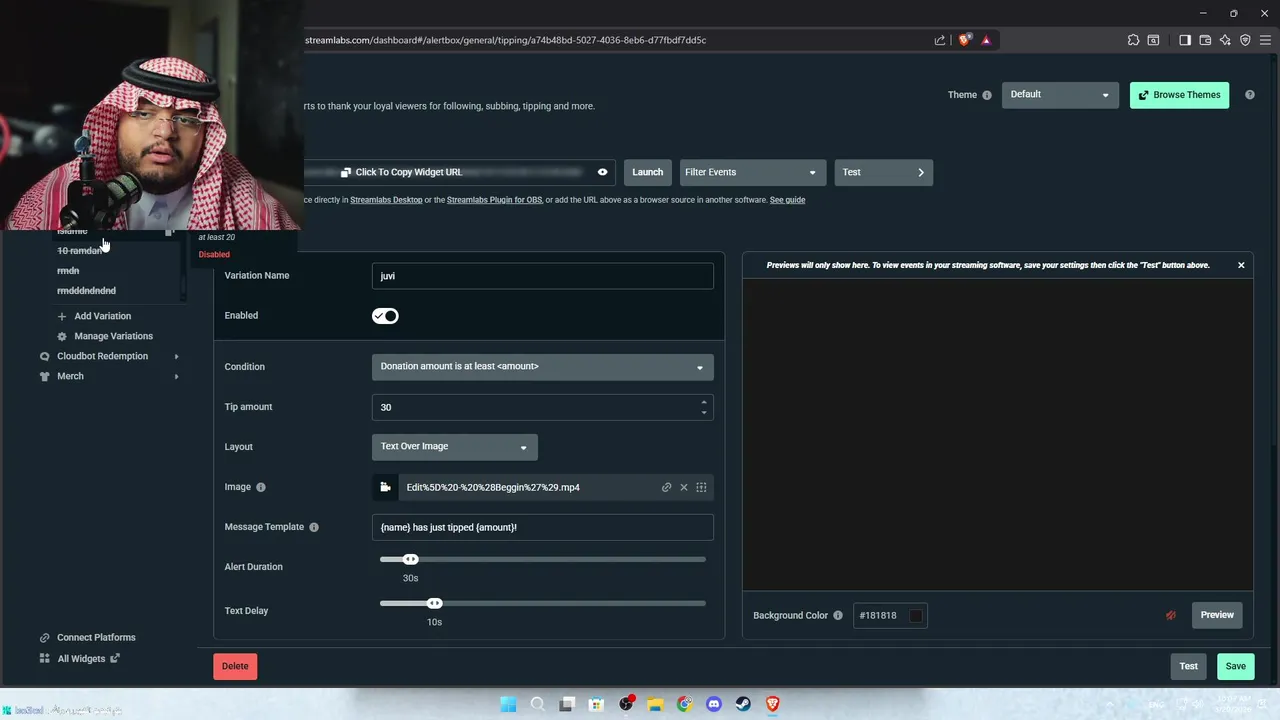Click the Save button
Viewport: 1280px width, 720px height.
(1236, 666)
